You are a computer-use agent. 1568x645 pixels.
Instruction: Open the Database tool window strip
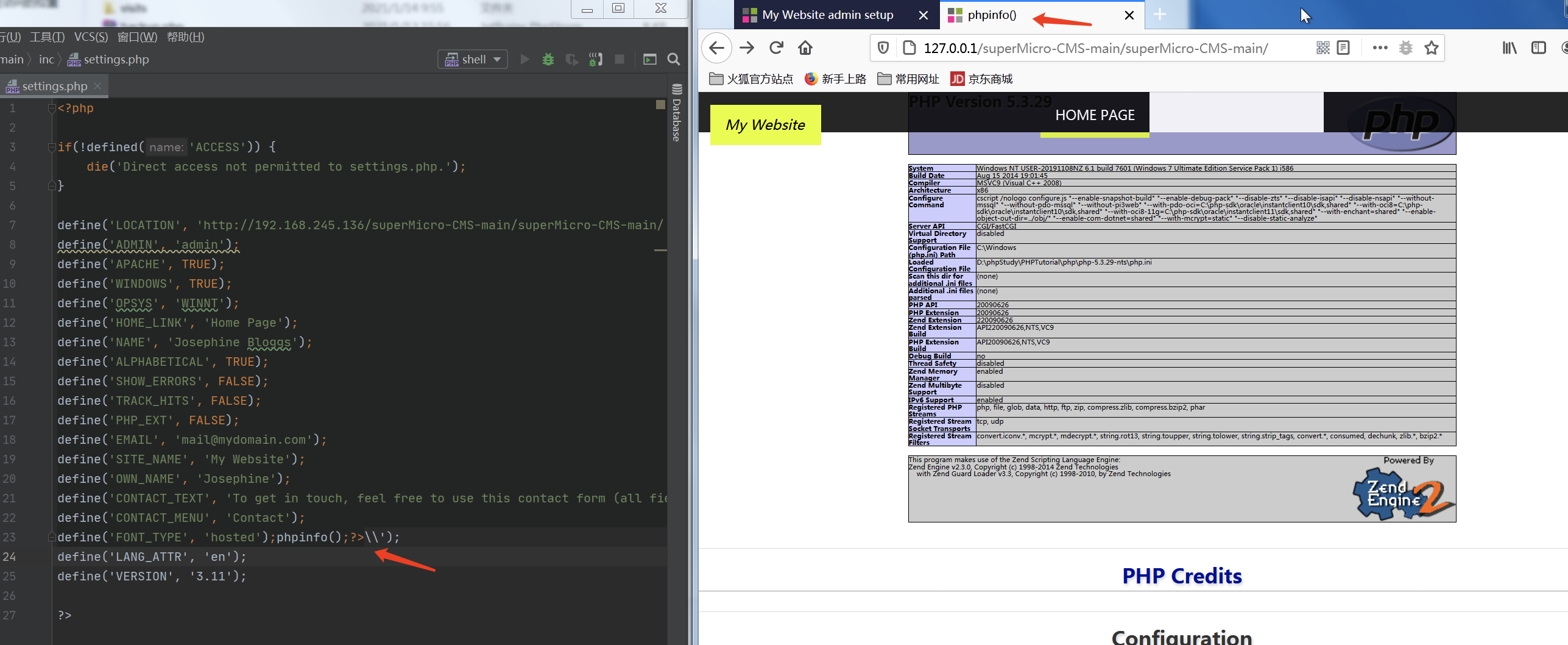[676, 113]
